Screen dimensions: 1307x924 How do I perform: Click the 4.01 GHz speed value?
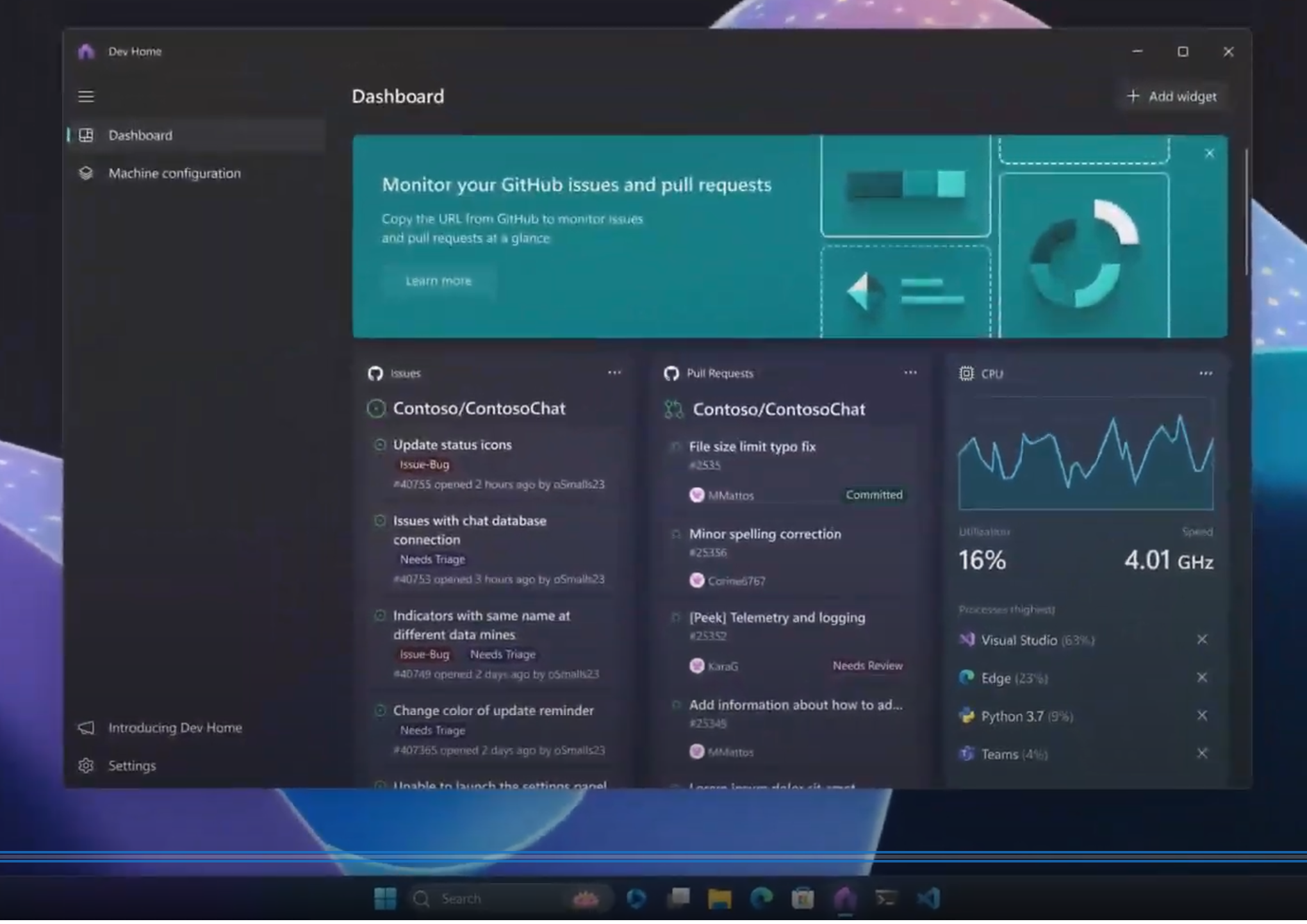tap(1169, 561)
